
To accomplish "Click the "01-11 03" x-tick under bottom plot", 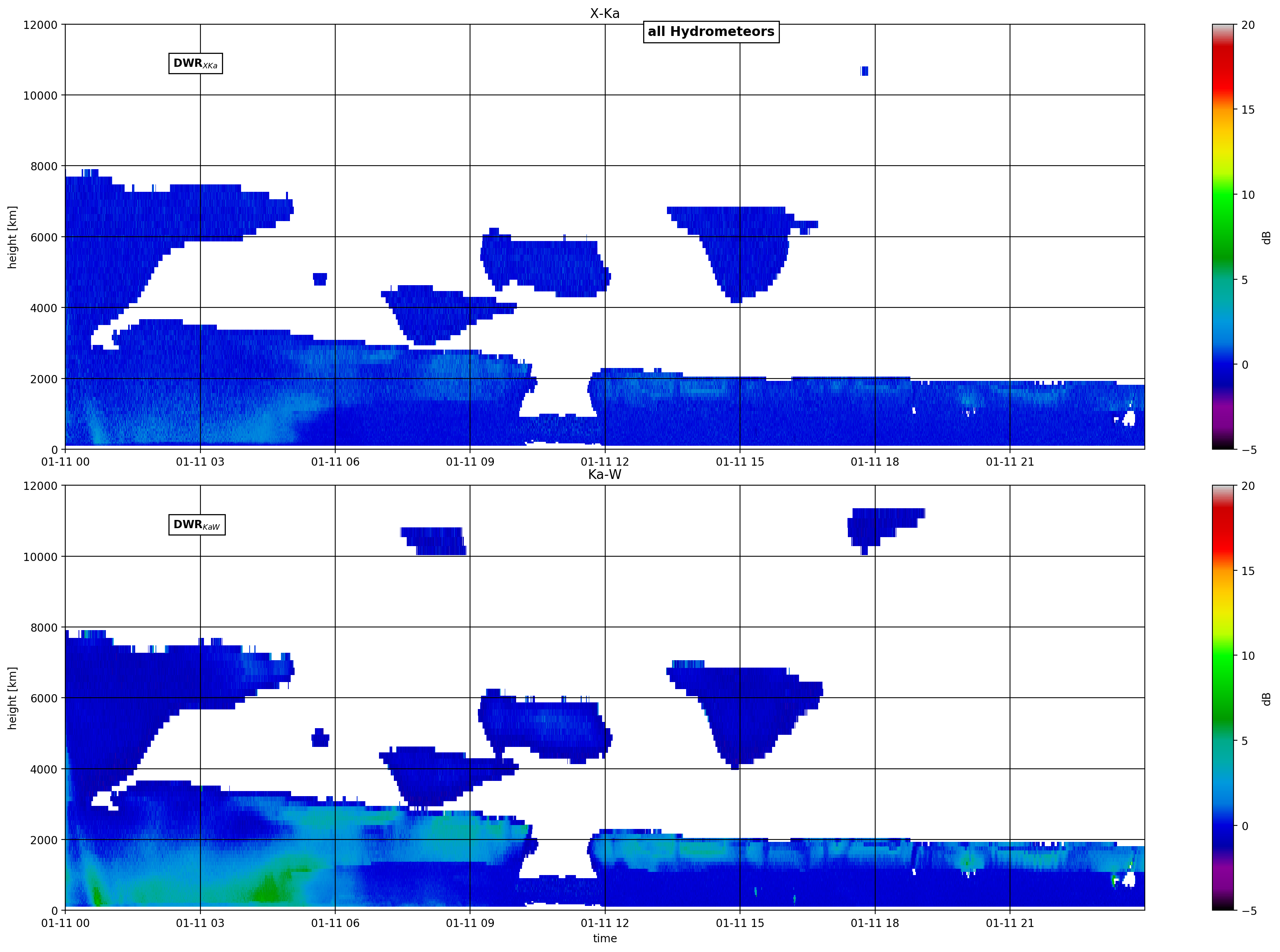I will [x=200, y=923].
